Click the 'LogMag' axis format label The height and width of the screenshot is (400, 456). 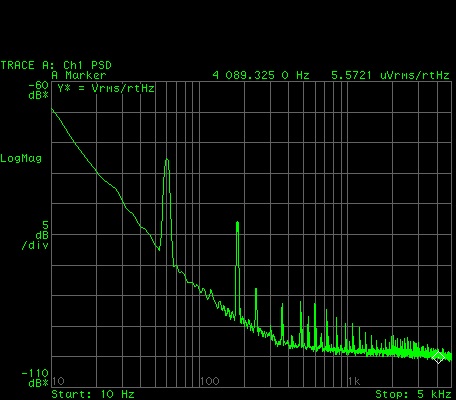[x=21, y=158]
